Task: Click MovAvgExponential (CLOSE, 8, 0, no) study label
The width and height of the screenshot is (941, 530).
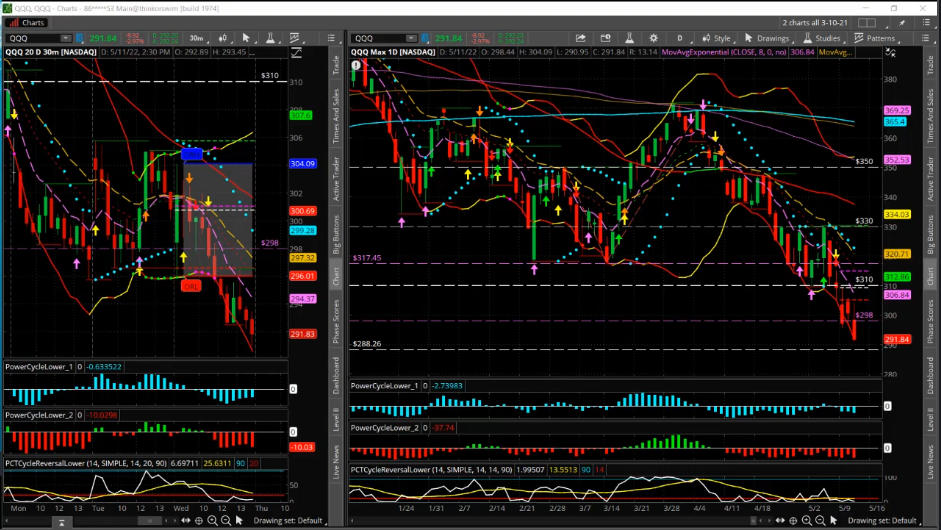Action: (724, 52)
